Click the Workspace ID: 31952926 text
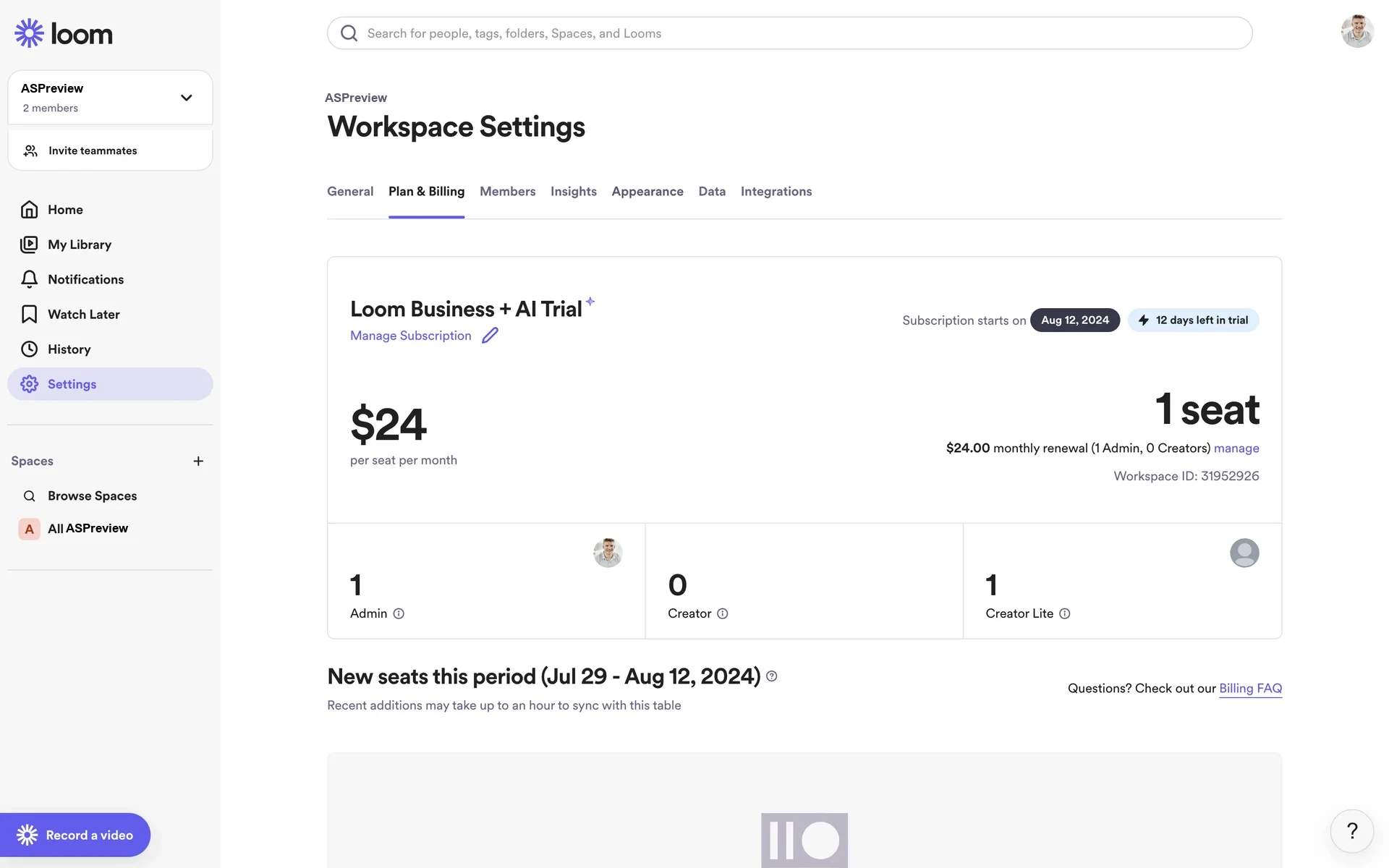 [1186, 476]
